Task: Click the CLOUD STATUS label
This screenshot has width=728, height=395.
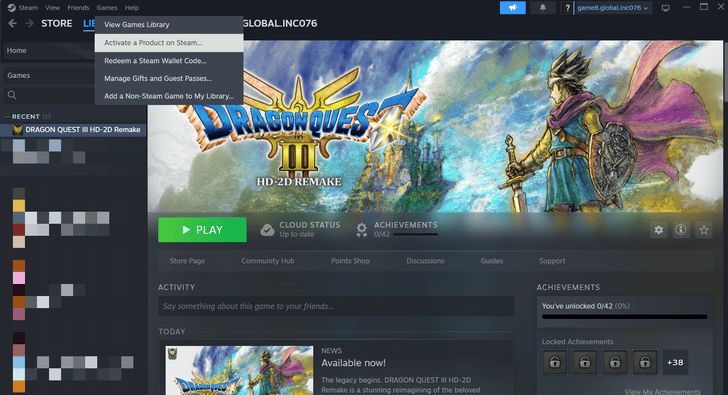Action: 310,225
